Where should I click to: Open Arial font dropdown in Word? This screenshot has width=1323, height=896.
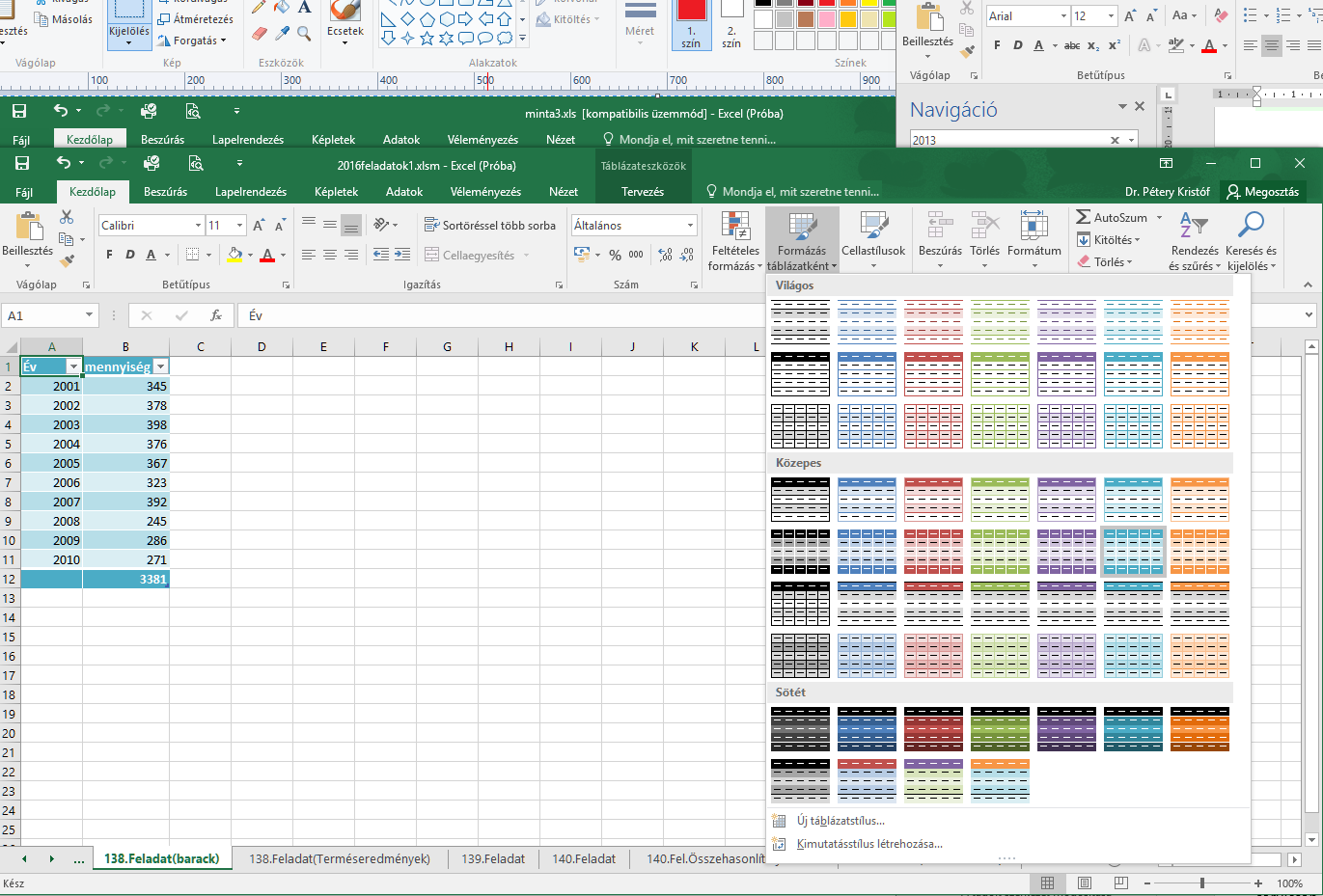(x=1063, y=16)
